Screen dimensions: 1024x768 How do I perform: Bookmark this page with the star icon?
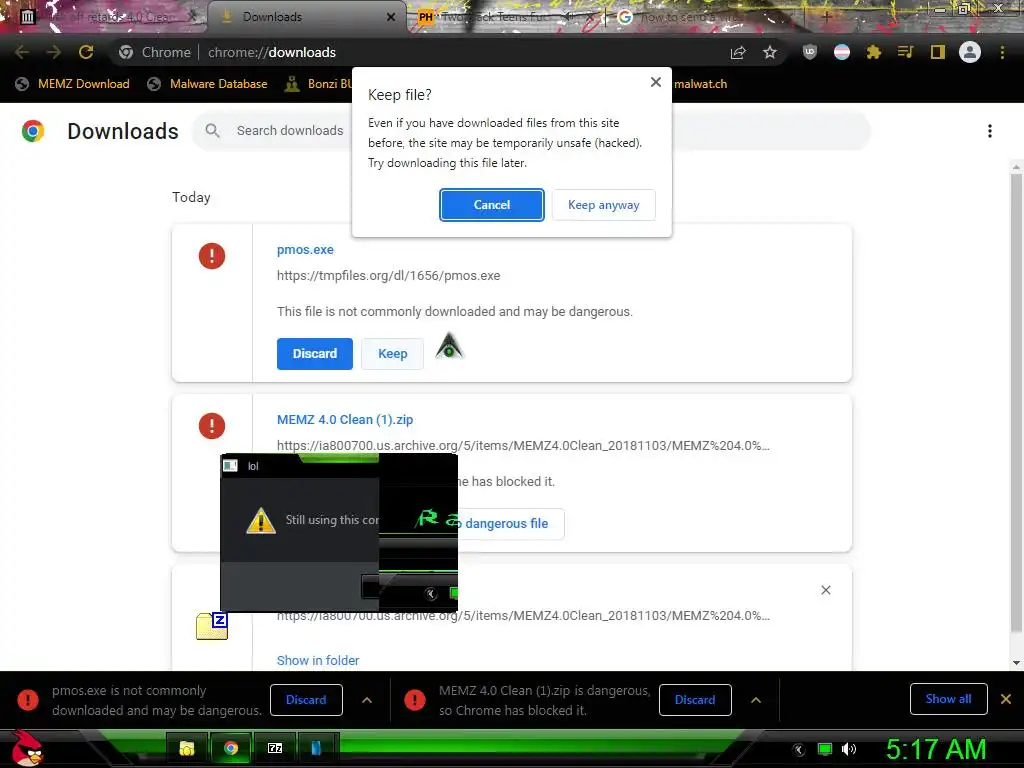(x=770, y=52)
